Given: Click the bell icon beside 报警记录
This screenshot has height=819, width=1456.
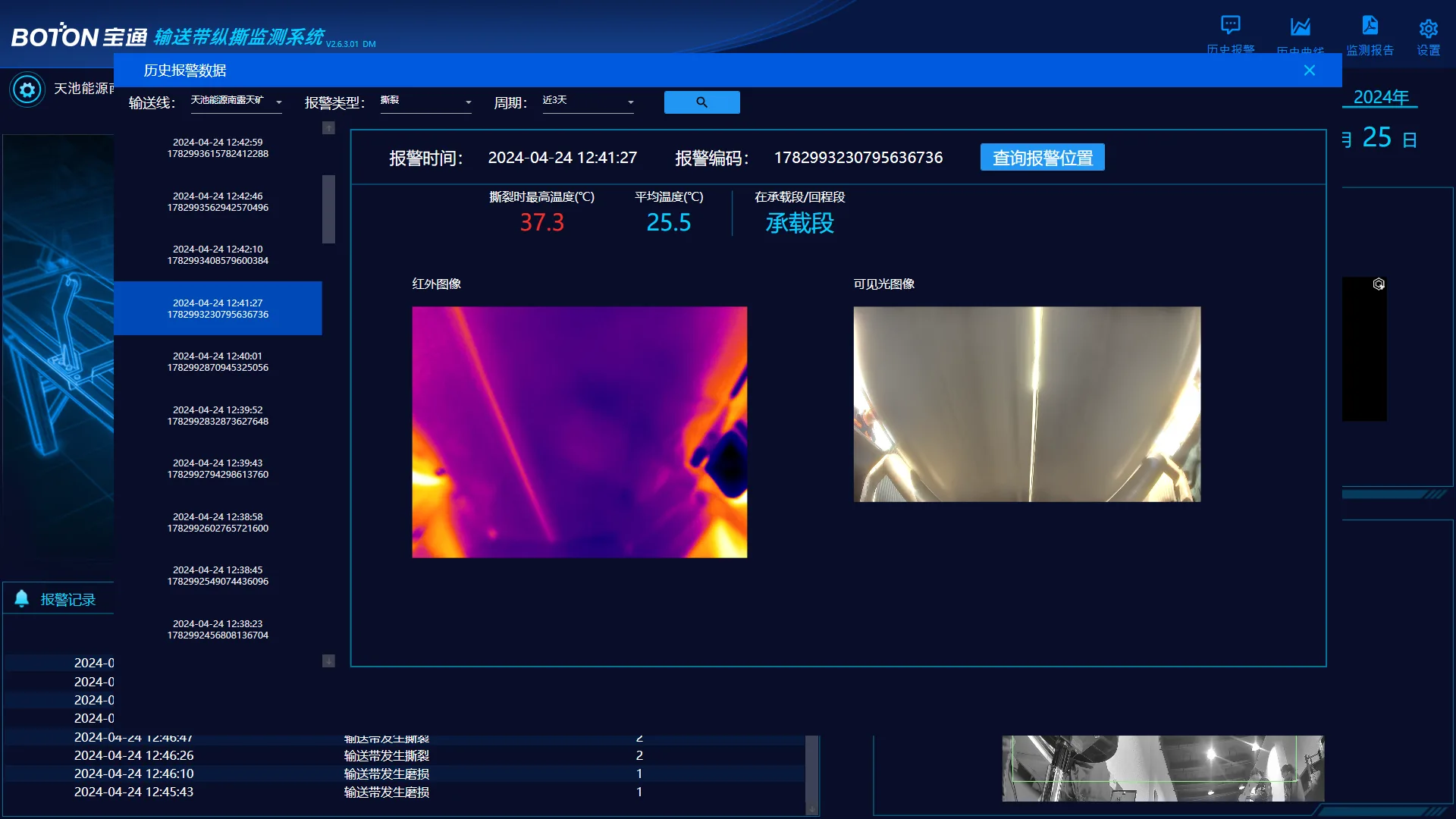Looking at the screenshot, I should coord(22,598).
